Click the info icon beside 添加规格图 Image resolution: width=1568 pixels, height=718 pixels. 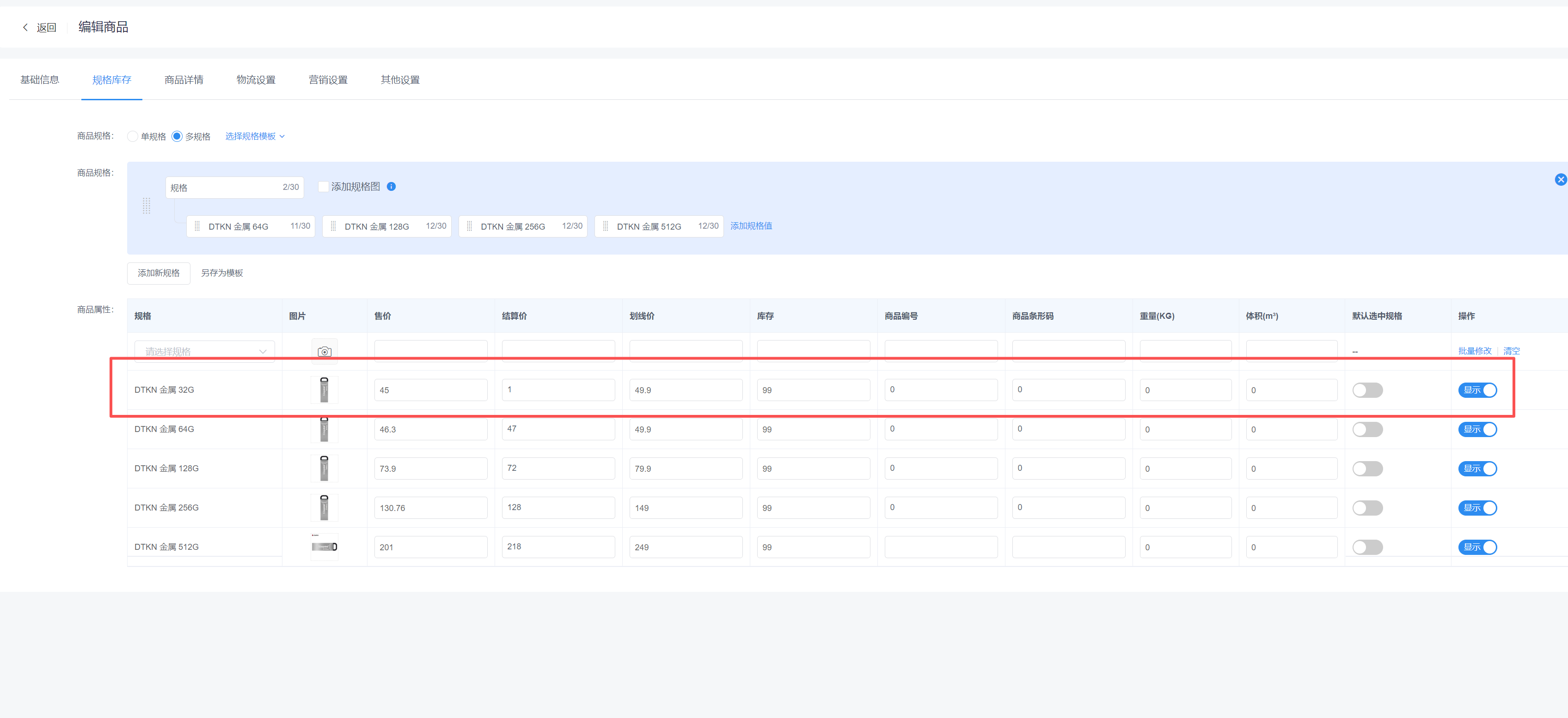[392, 187]
